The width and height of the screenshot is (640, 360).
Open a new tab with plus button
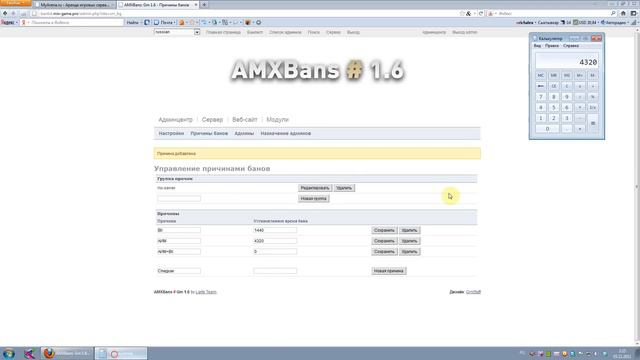click(204, 4)
